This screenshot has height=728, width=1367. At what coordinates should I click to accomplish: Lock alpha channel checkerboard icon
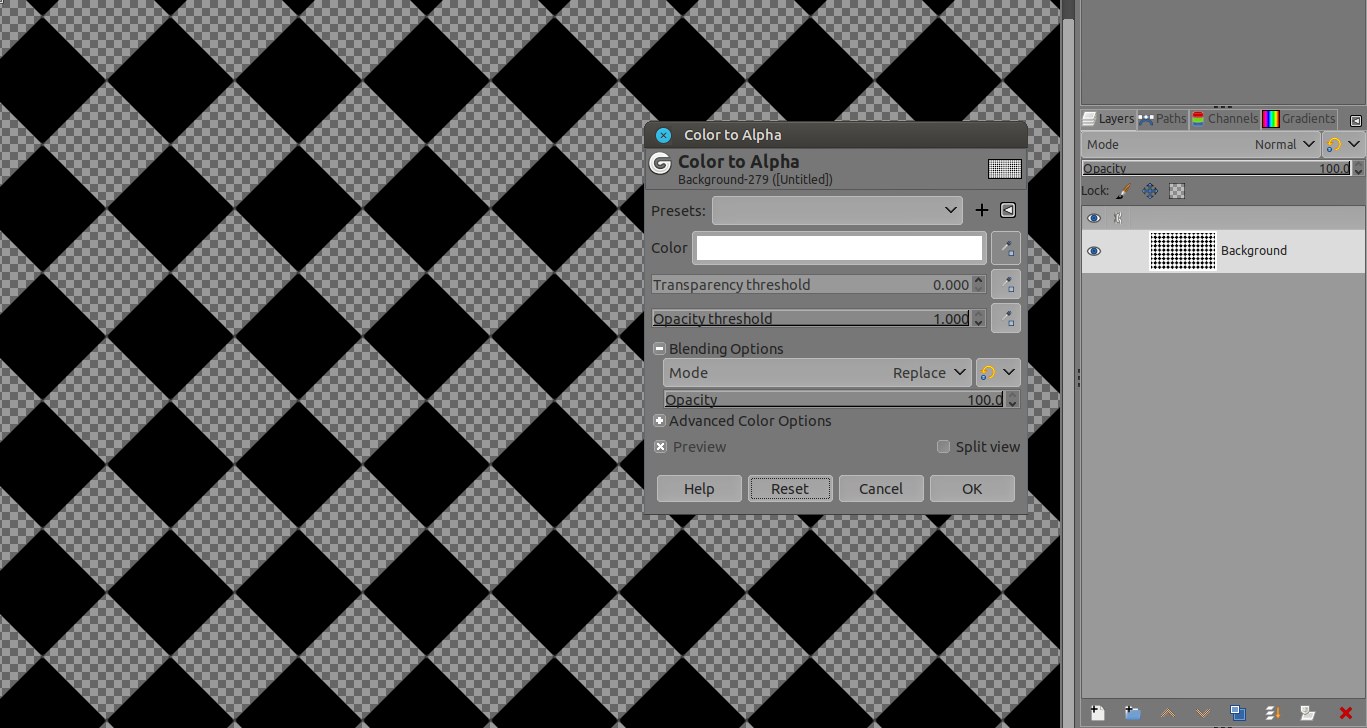click(x=1177, y=190)
